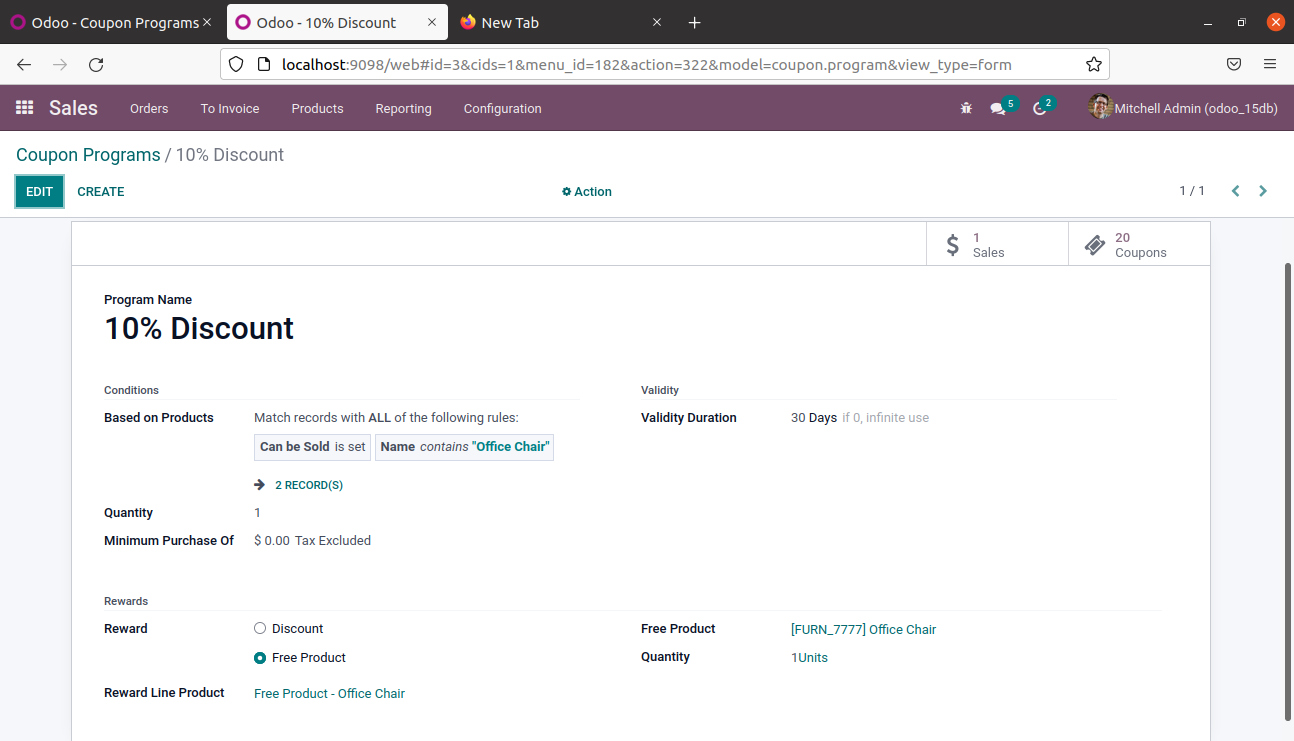
Task: Open the Products menu
Action: [317, 108]
